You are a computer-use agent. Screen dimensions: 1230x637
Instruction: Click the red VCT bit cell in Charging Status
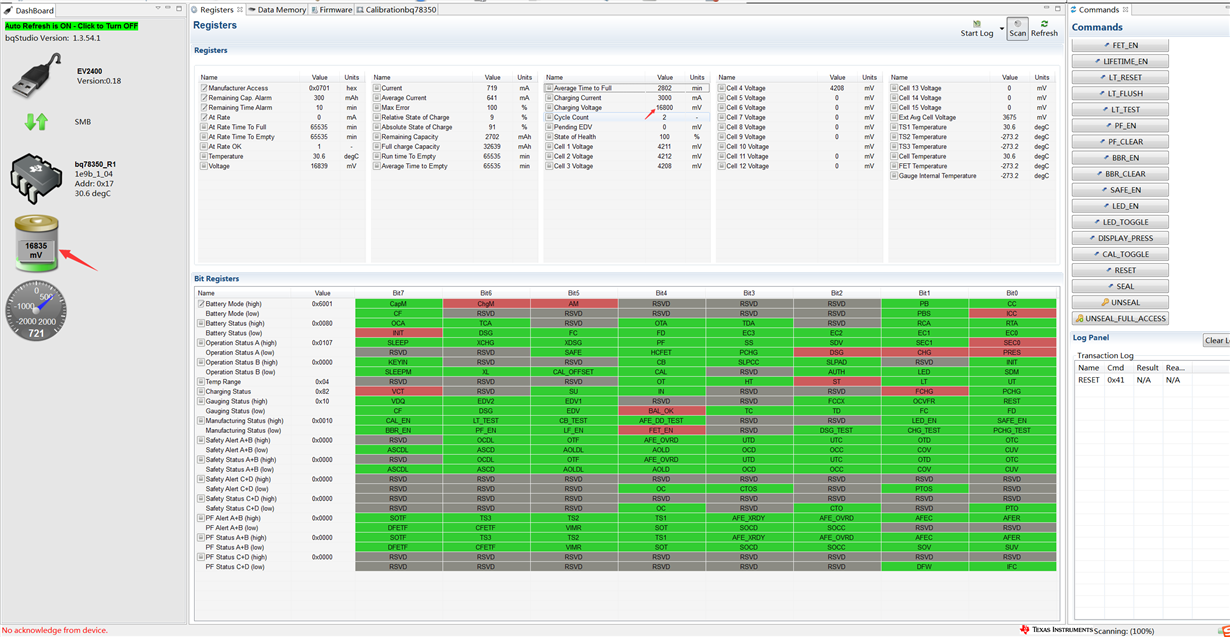click(398, 392)
